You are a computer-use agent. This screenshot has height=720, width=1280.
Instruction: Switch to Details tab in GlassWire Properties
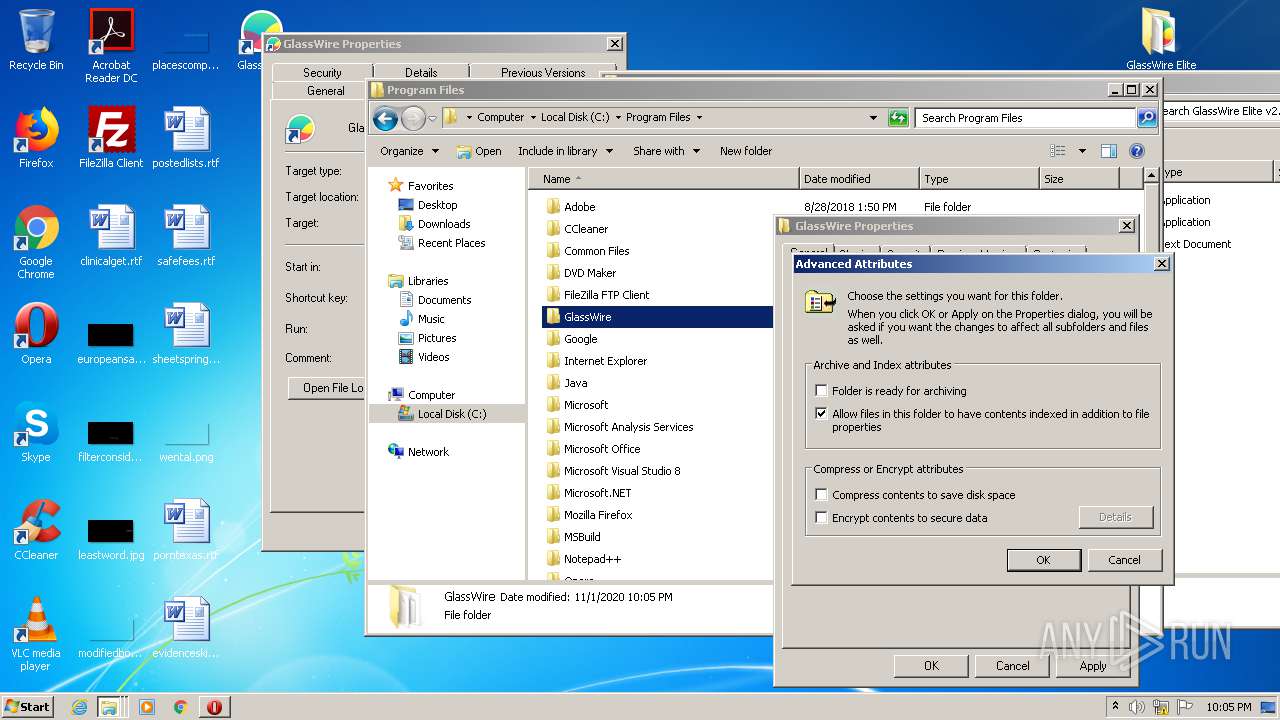(x=421, y=73)
